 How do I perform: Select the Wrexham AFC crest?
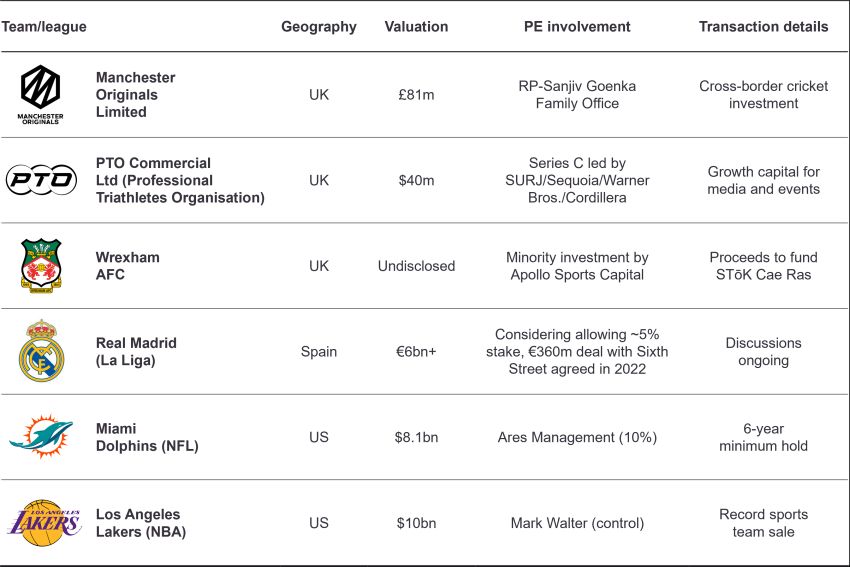[41, 265]
